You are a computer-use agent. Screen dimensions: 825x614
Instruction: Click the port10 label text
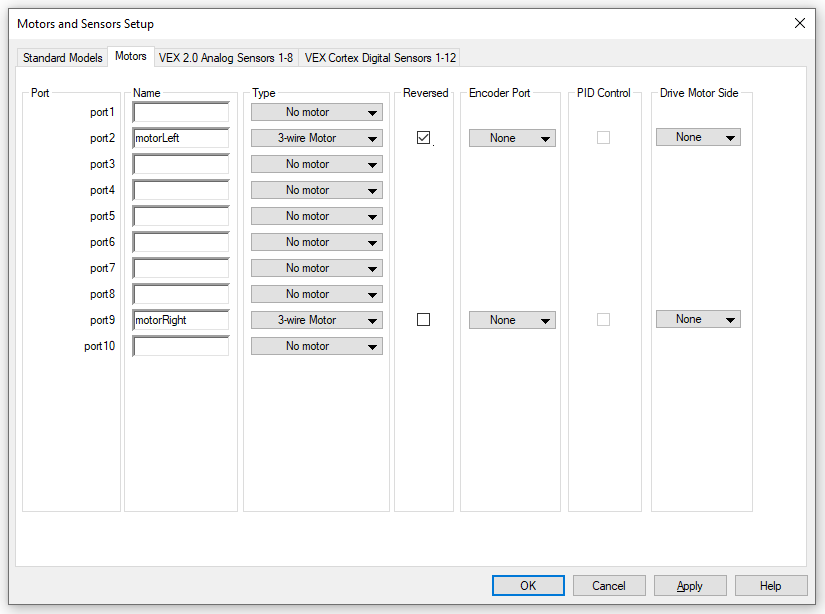[x=99, y=346]
